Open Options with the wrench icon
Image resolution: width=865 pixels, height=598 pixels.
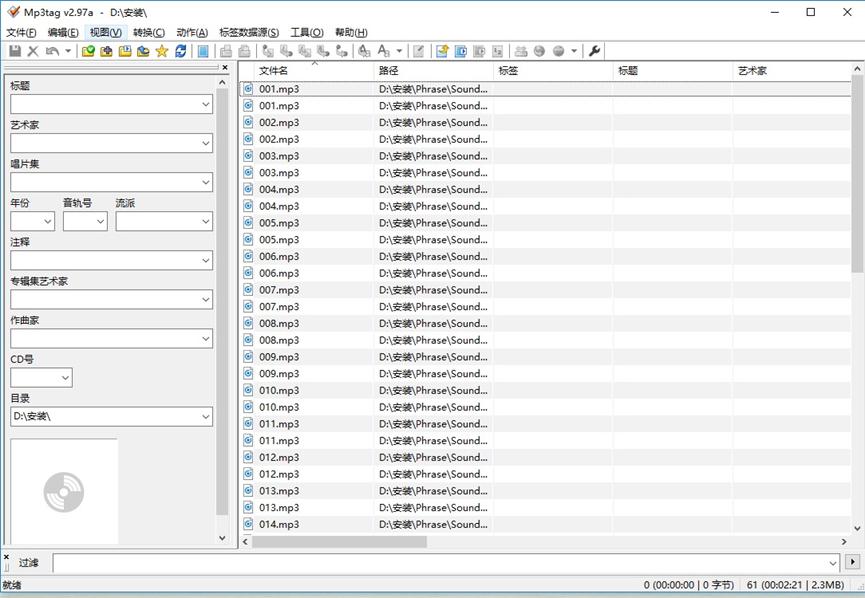click(x=593, y=51)
